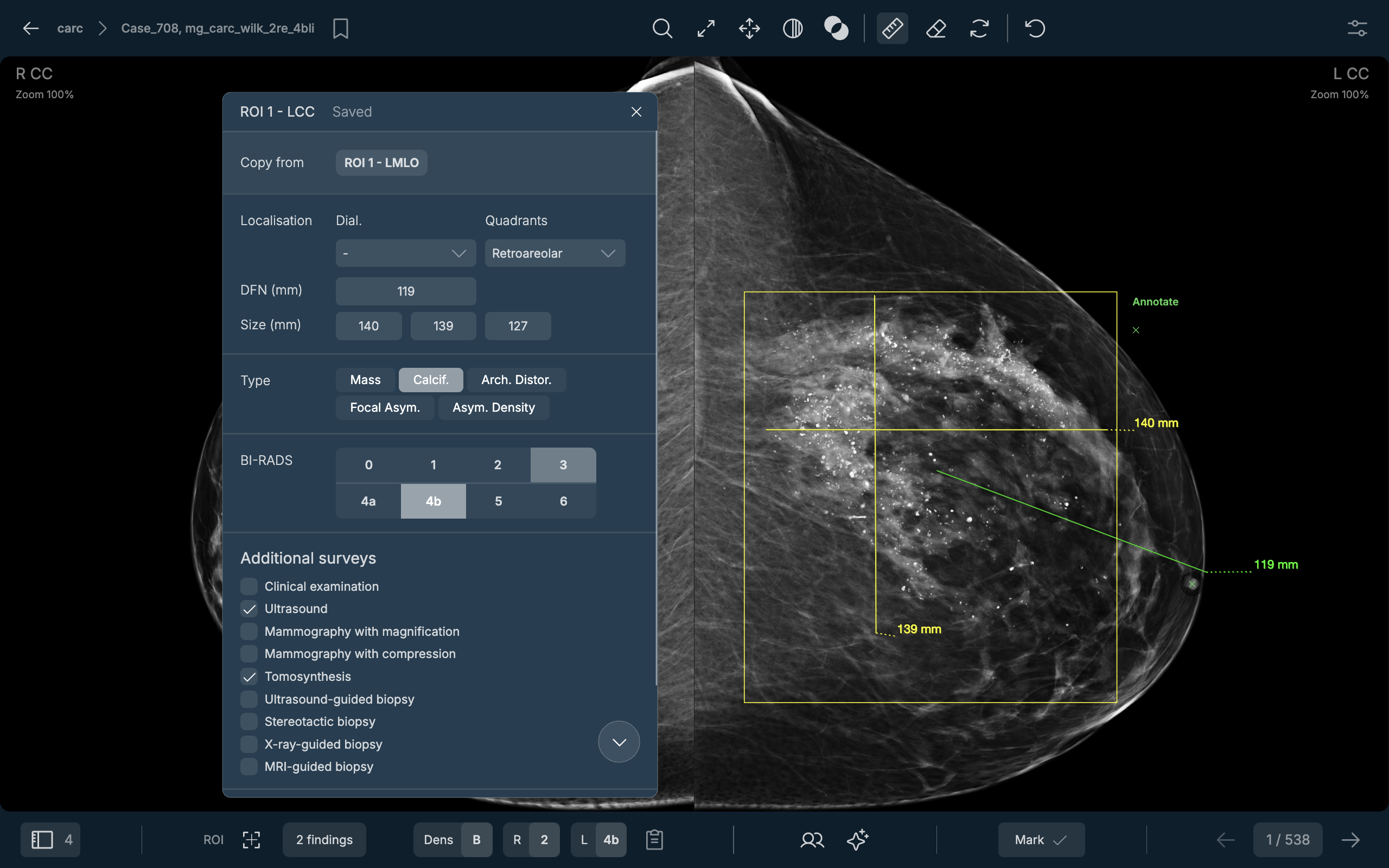The image size is (1389, 868).
Task: Check Mammography with magnification option
Action: [x=249, y=631]
